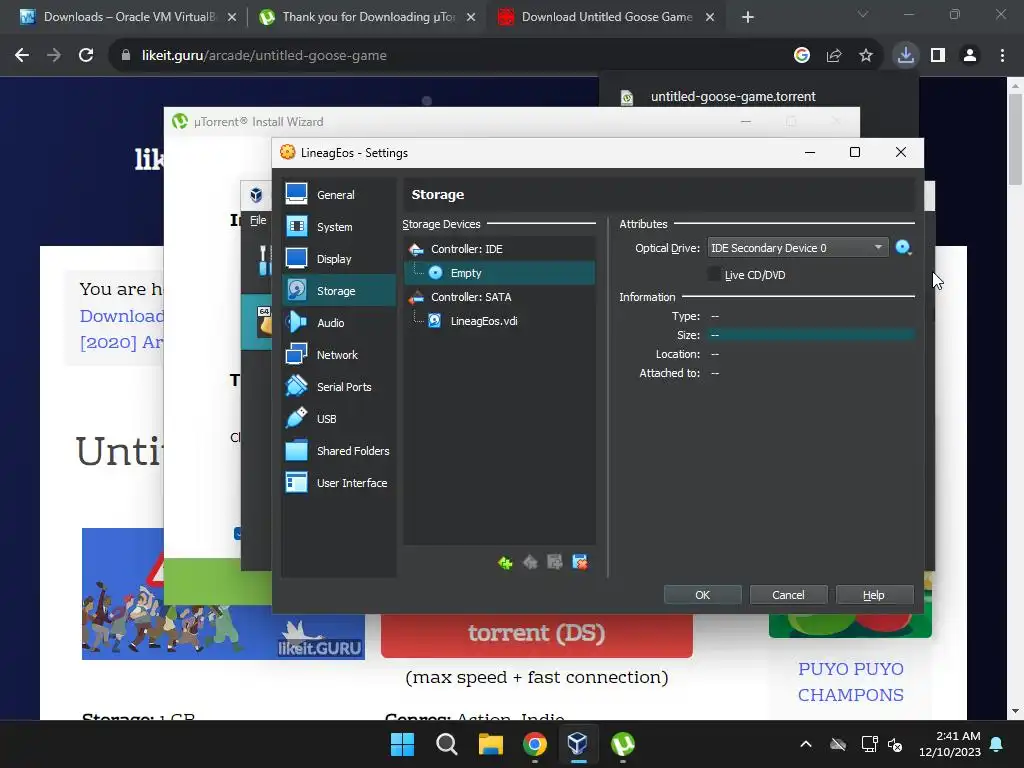Click the add storage controller icon
This screenshot has width=1024, height=768.
[505, 562]
